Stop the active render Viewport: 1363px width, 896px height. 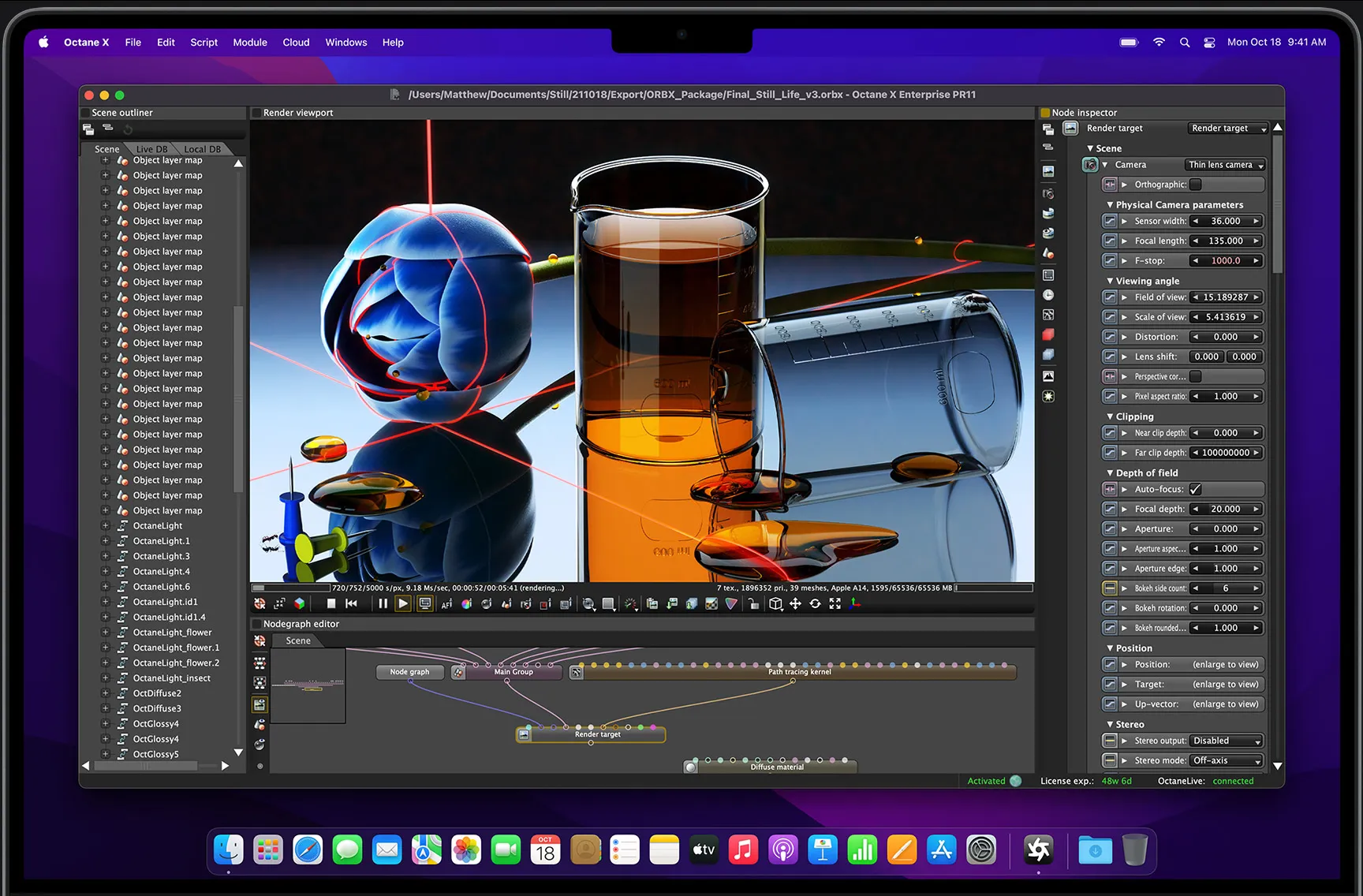331,603
